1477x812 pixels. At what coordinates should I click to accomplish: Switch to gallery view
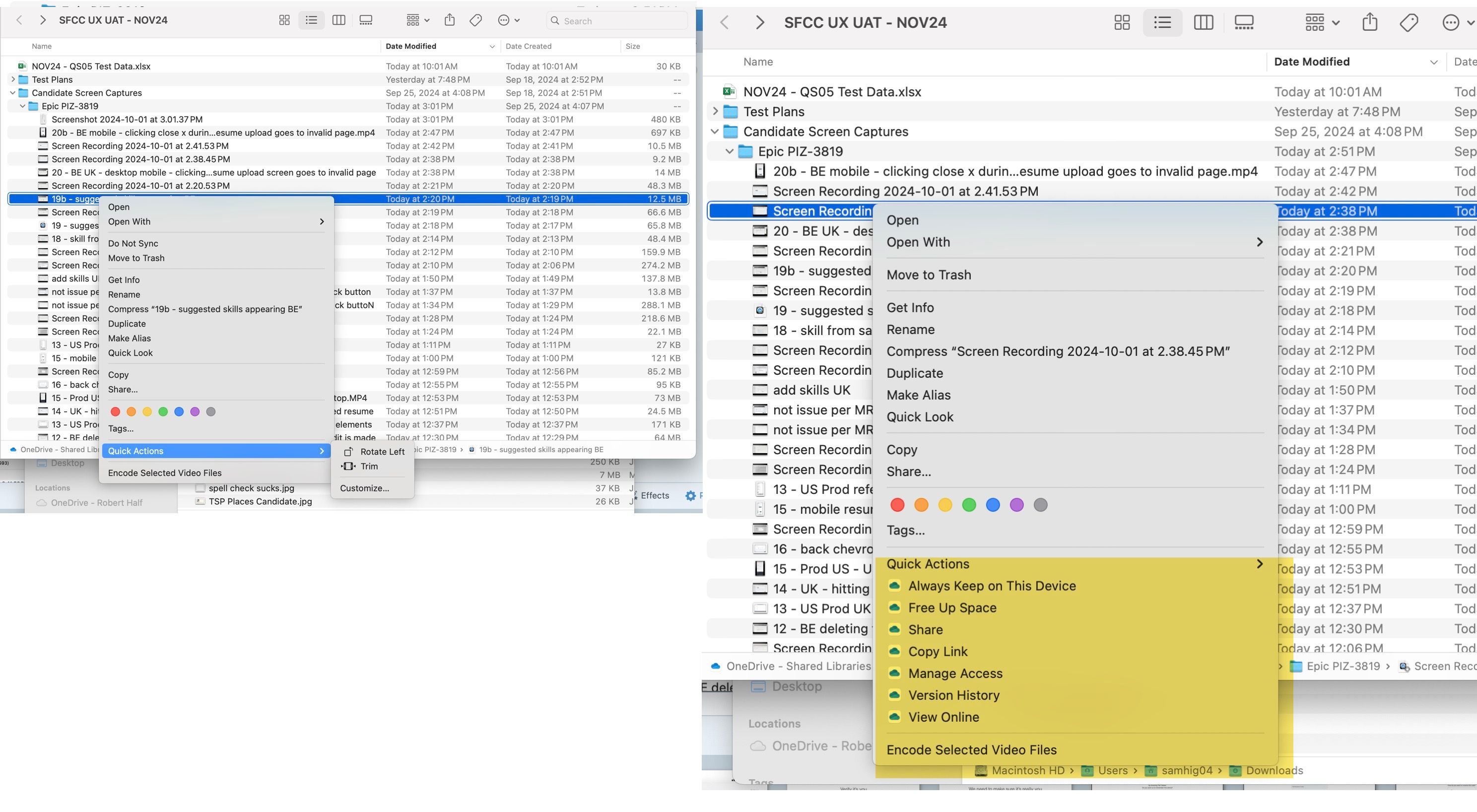365,19
